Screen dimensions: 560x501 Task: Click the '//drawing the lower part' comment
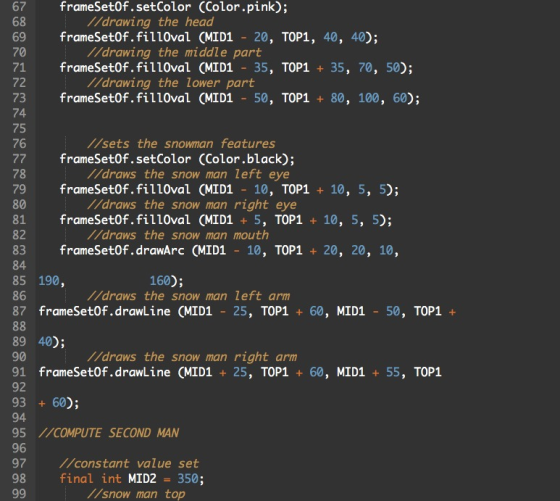point(171,83)
